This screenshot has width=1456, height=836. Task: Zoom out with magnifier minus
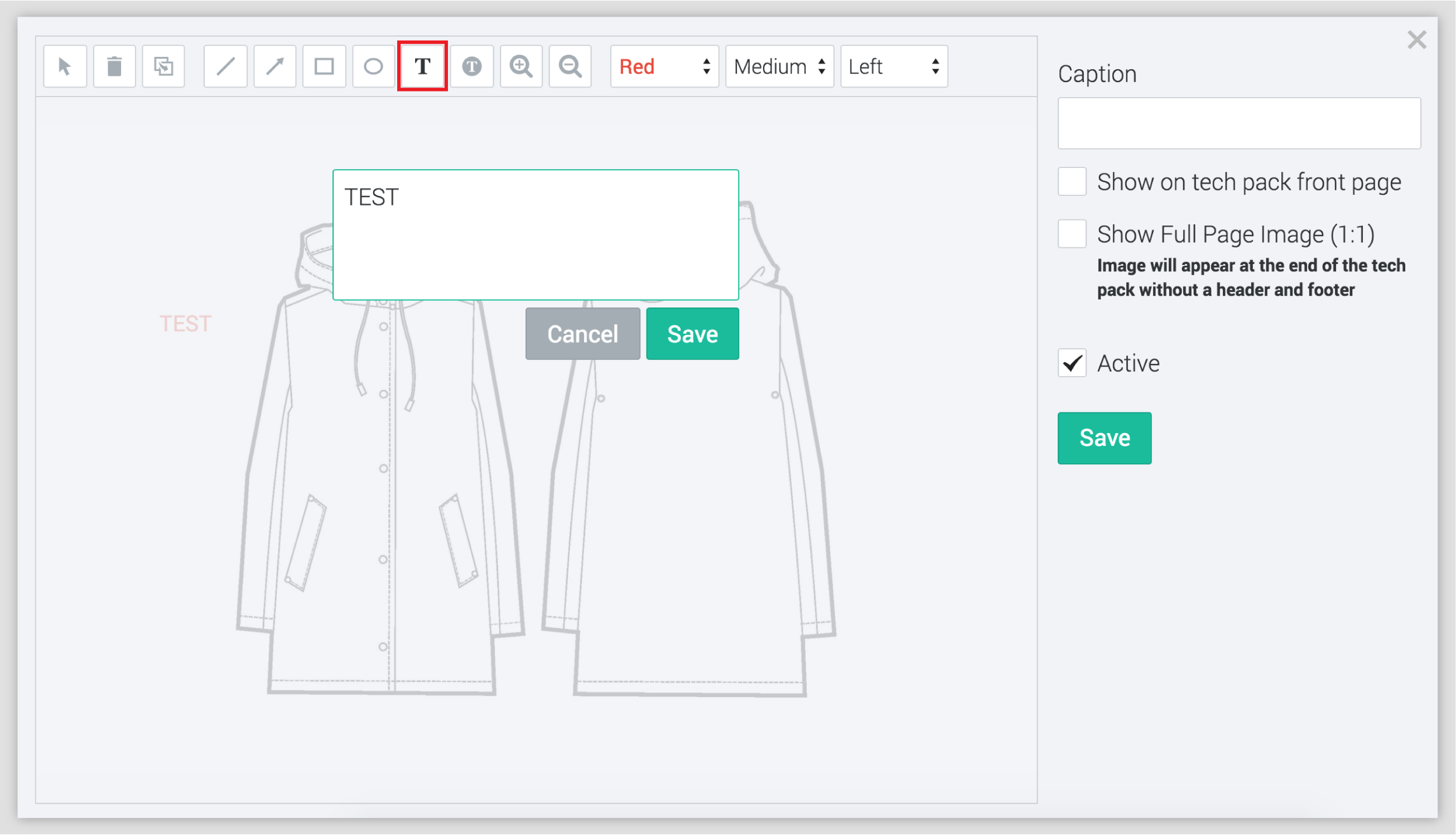(x=570, y=66)
